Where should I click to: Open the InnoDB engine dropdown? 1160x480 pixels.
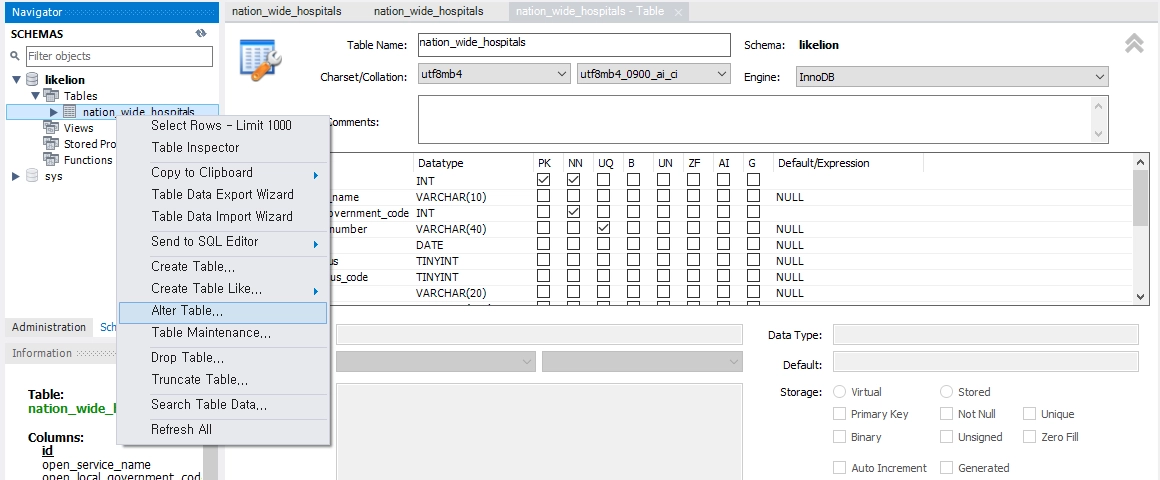click(x=951, y=77)
